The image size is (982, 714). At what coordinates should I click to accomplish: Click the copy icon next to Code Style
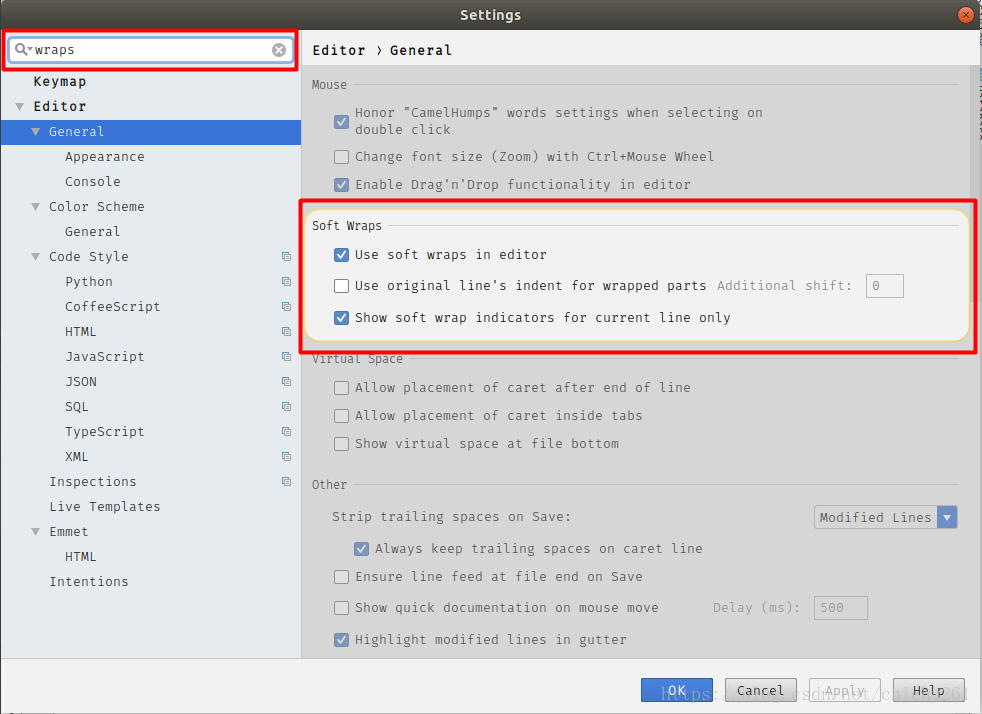(286, 256)
